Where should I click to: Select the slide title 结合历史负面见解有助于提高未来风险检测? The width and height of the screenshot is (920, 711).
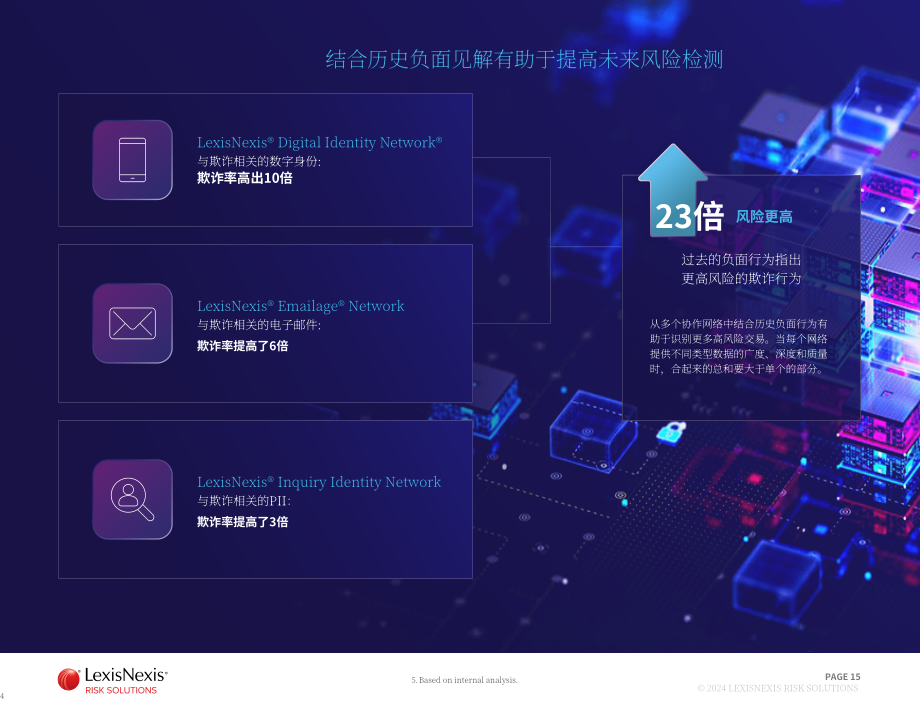click(524, 59)
